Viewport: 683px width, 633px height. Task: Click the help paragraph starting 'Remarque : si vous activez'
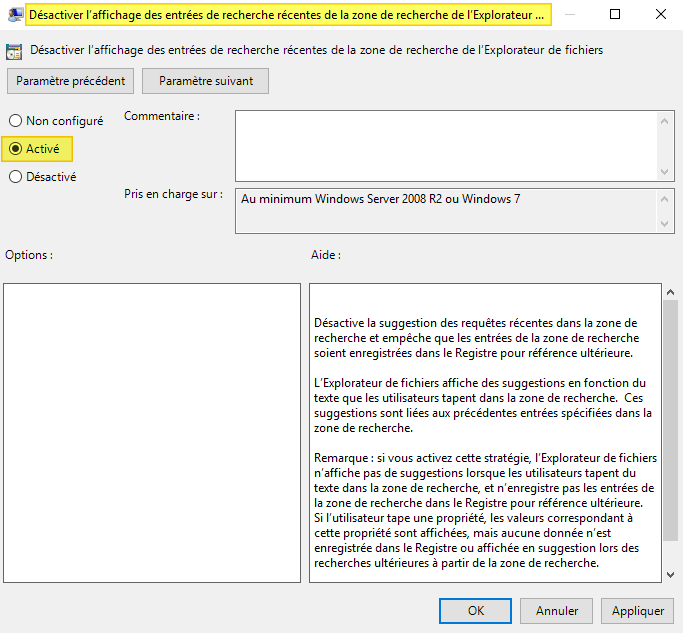pyautogui.click(x=485, y=510)
